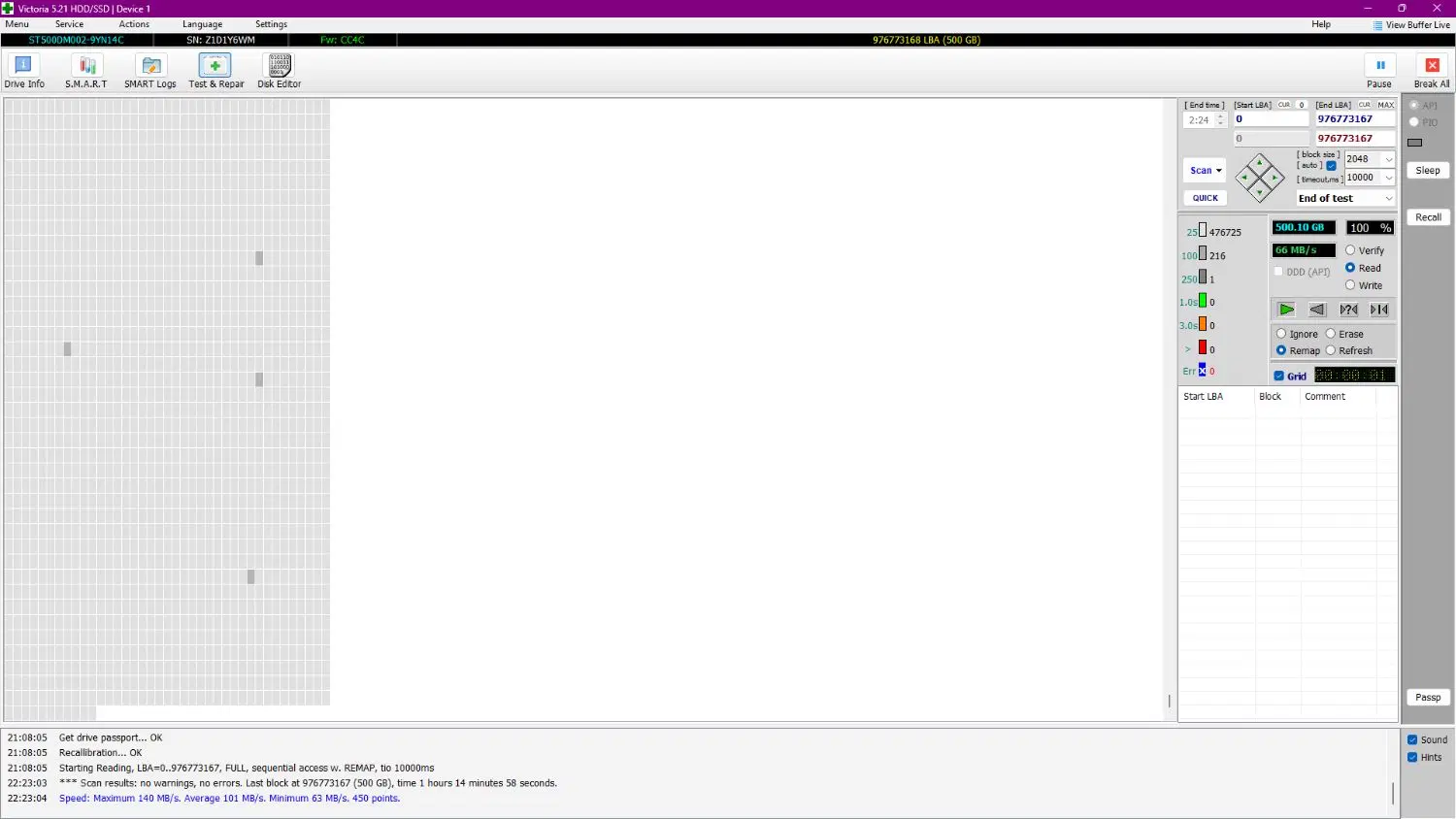Click the butterfly scan mode button
This screenshot has height=819, width=1456.
pos(1379,310)
